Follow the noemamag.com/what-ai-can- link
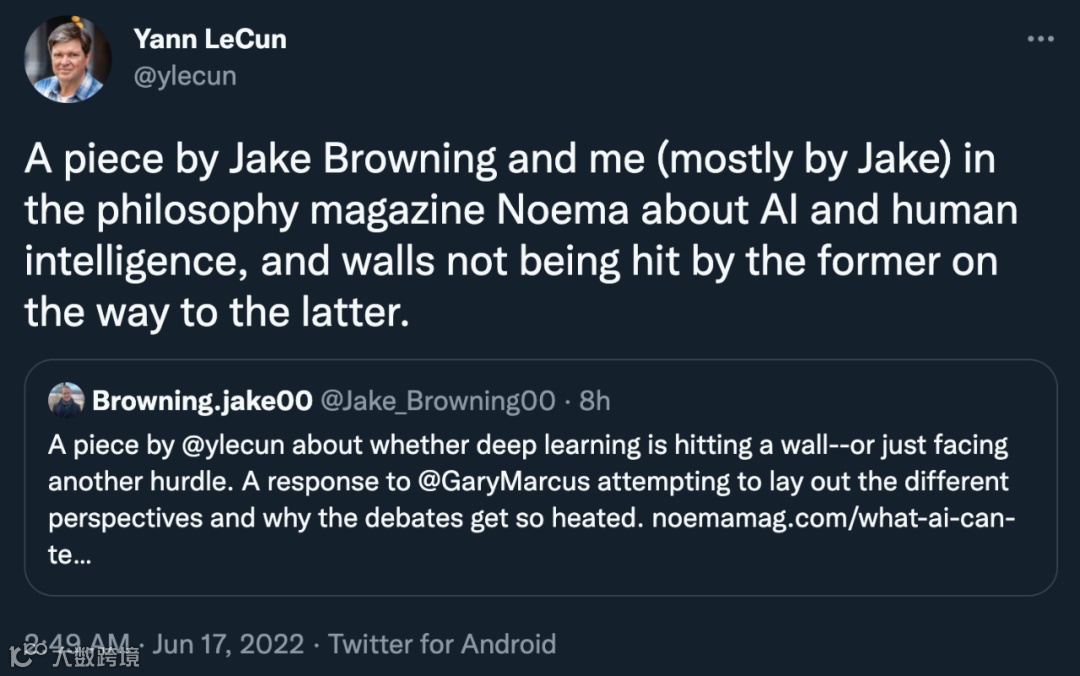The image size is (1080, 676). click(834, 519)
